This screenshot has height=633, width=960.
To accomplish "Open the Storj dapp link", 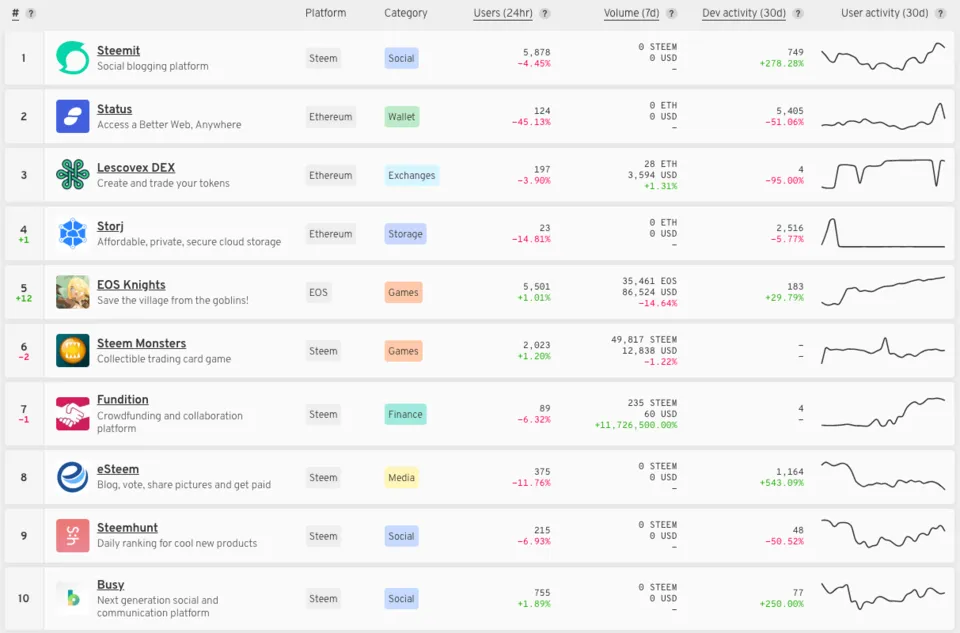I will tap(110, 226).
